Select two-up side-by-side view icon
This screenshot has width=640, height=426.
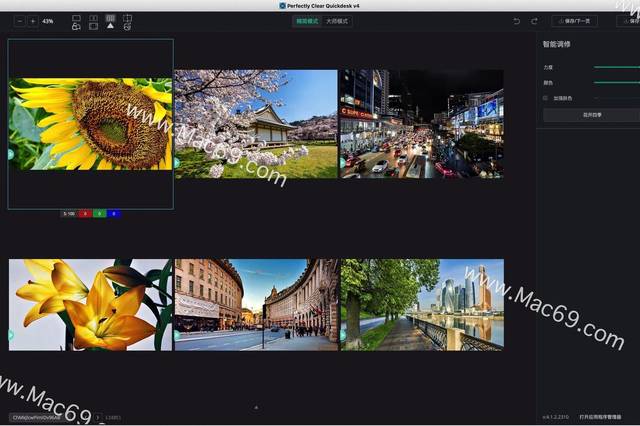(x=93, y=18)
